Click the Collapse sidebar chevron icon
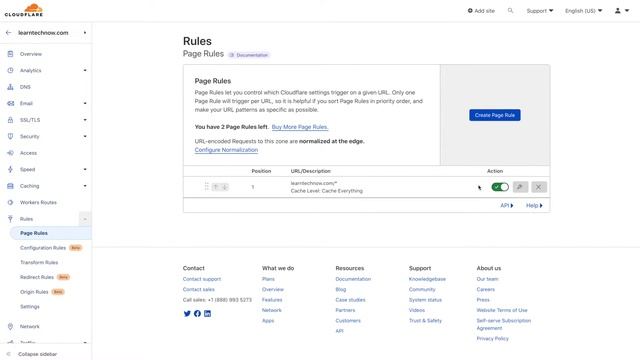The width and height of the screenshot is (640, 360). tap(9, 354)
